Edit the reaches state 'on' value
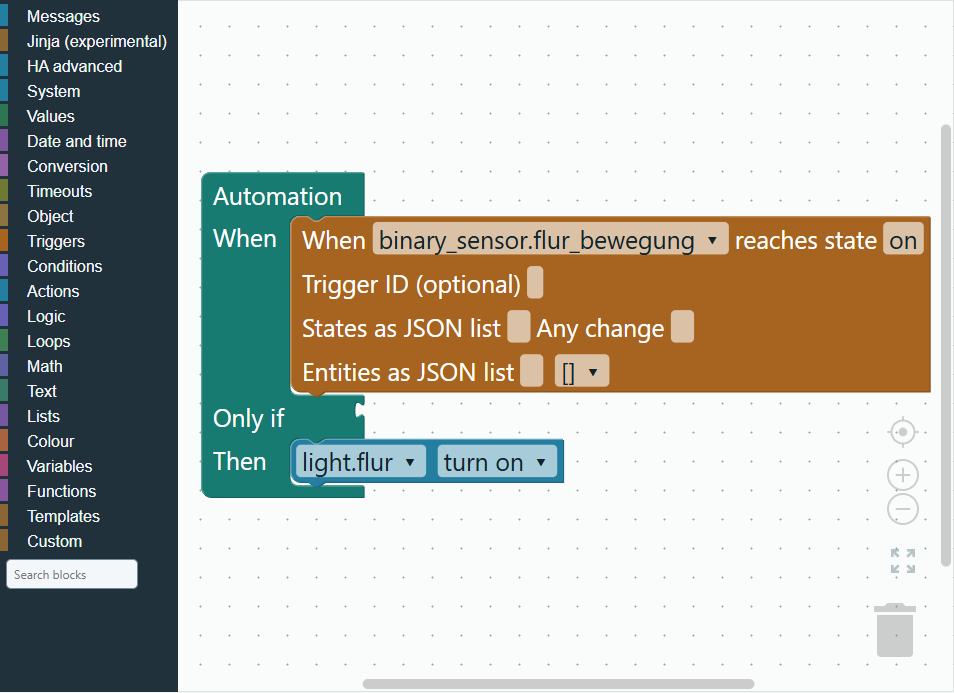This screenshot has width=954, height=693. tap(903, 240)
